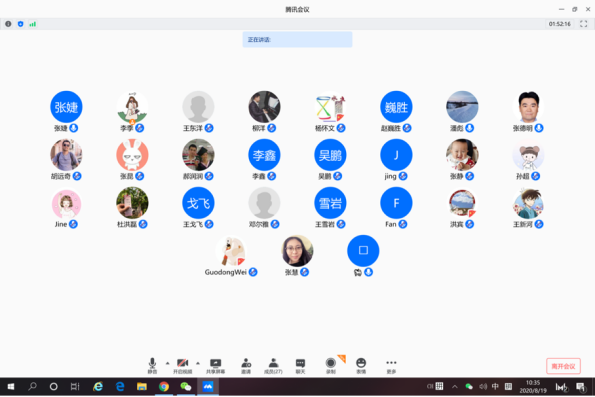Viewport: 595px width, 397px height.
Task: Expand audio options arrow beside microphone
Action: pyautogui.click(x=167, y=363)
